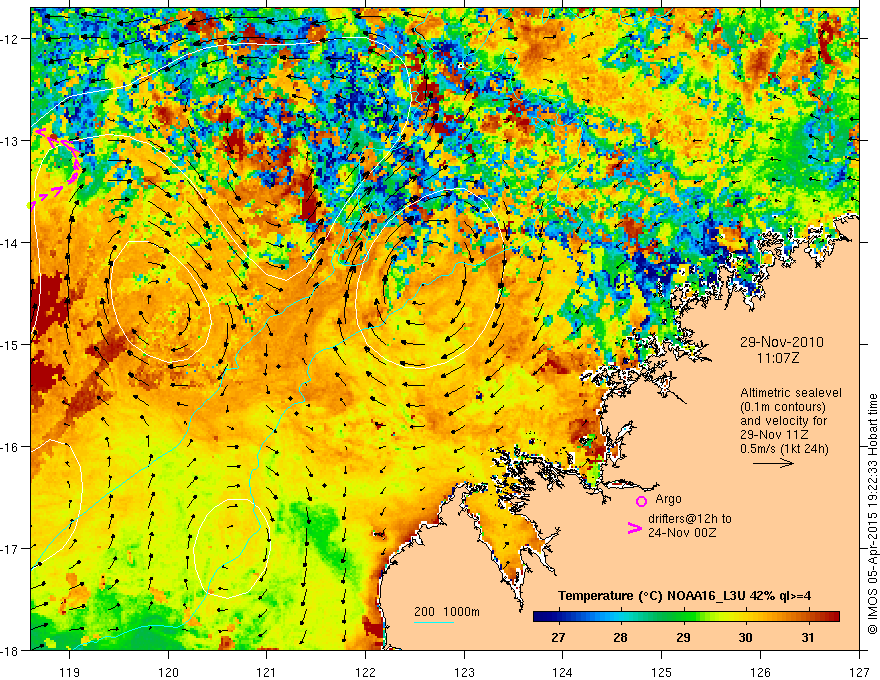Click the '24-Nov 00Z' legend text
Screen dimensions: 880x680
coord(682,533)
